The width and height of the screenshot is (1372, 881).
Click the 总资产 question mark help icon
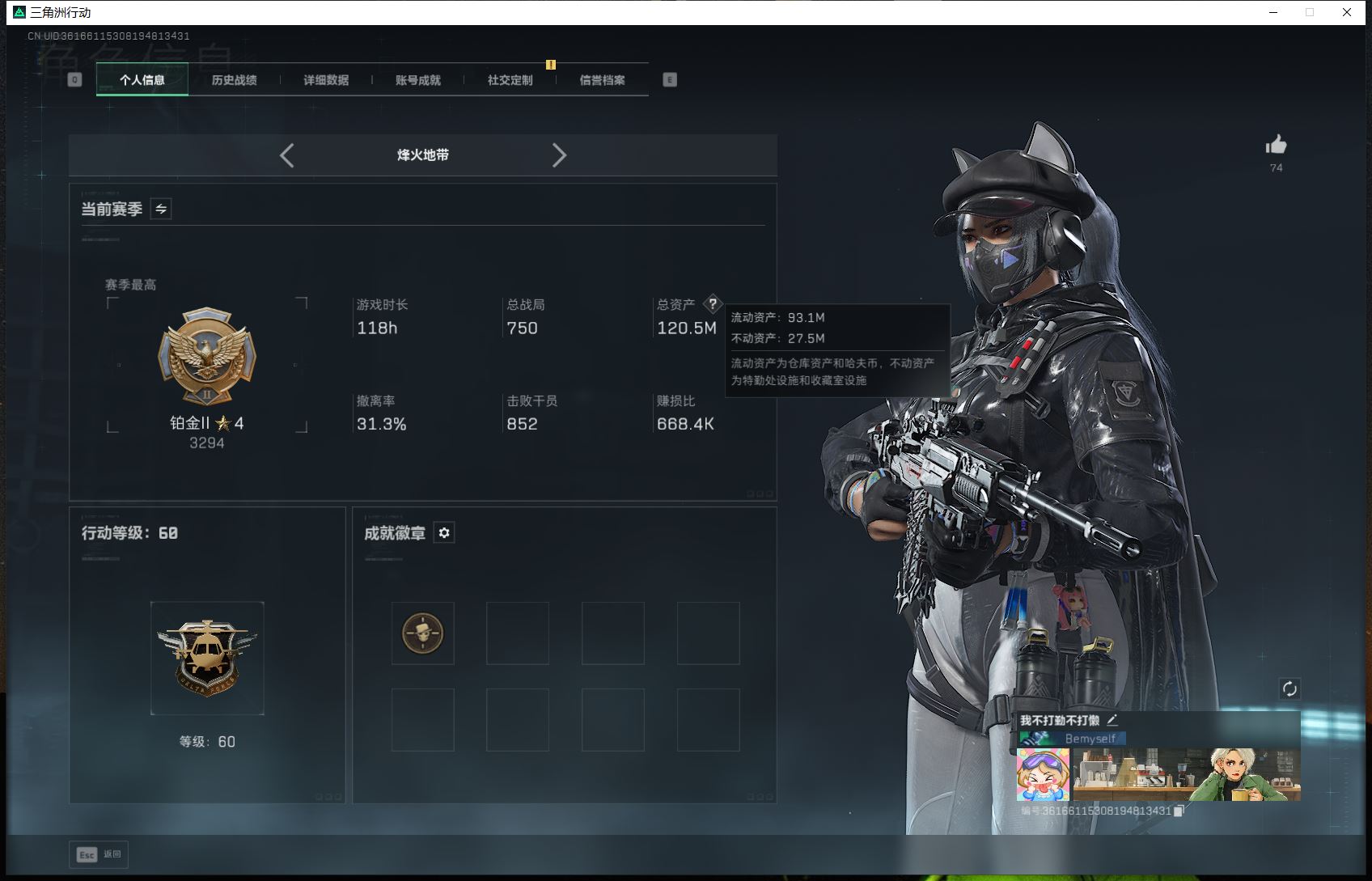[712, 304]
